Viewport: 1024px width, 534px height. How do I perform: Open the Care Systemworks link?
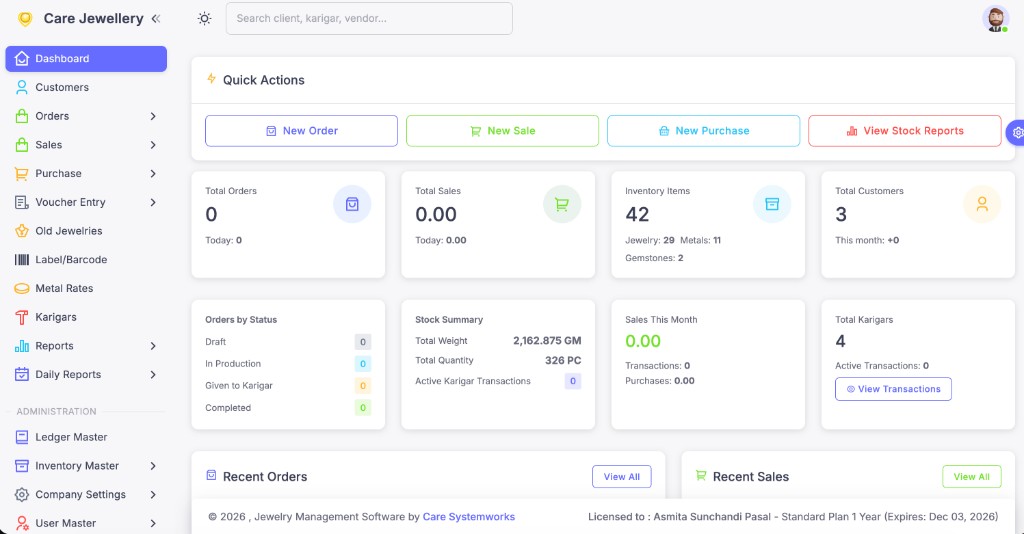point(468,517)
